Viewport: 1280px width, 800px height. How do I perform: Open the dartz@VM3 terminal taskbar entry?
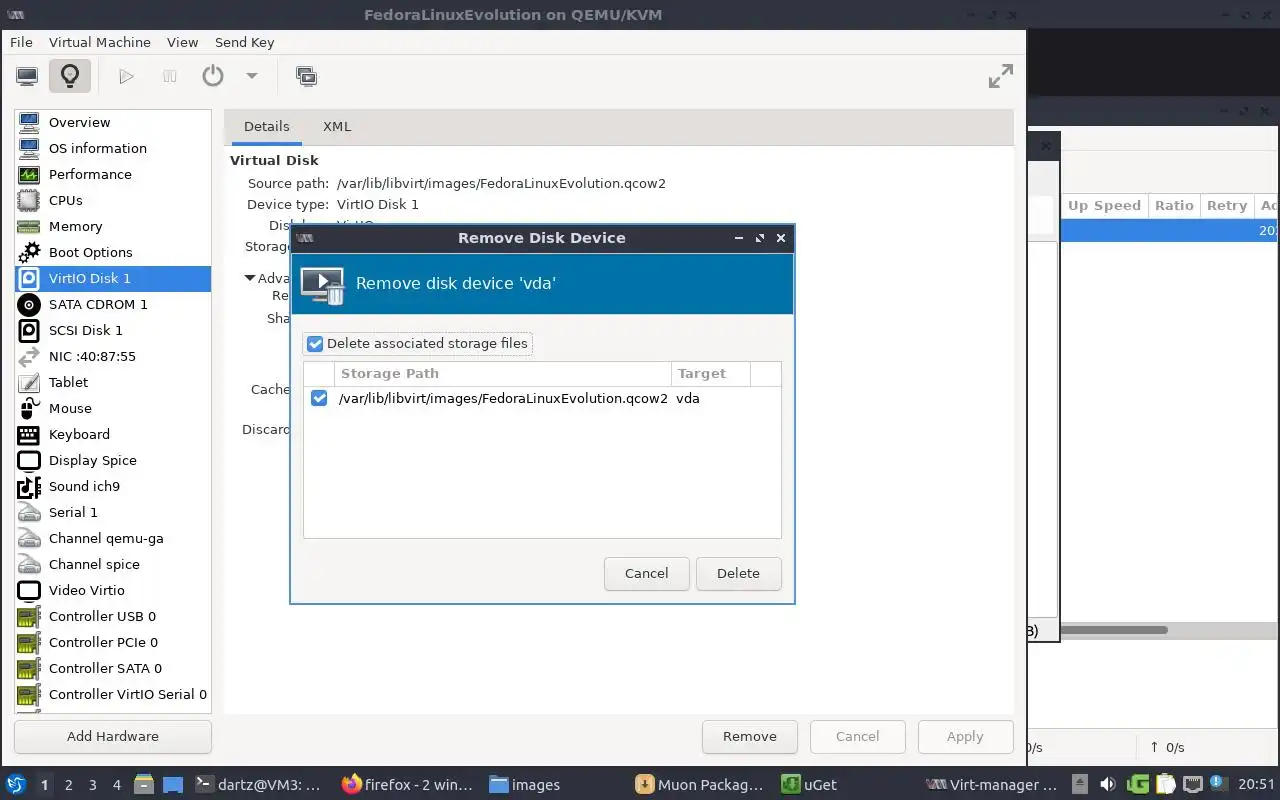click(258, 785)
